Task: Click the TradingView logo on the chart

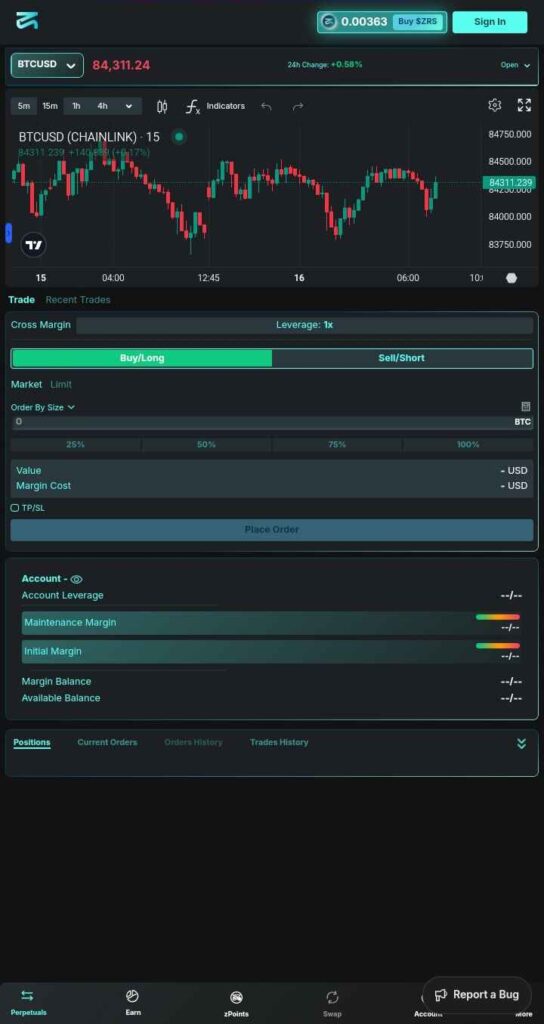Action: [33, 246]
